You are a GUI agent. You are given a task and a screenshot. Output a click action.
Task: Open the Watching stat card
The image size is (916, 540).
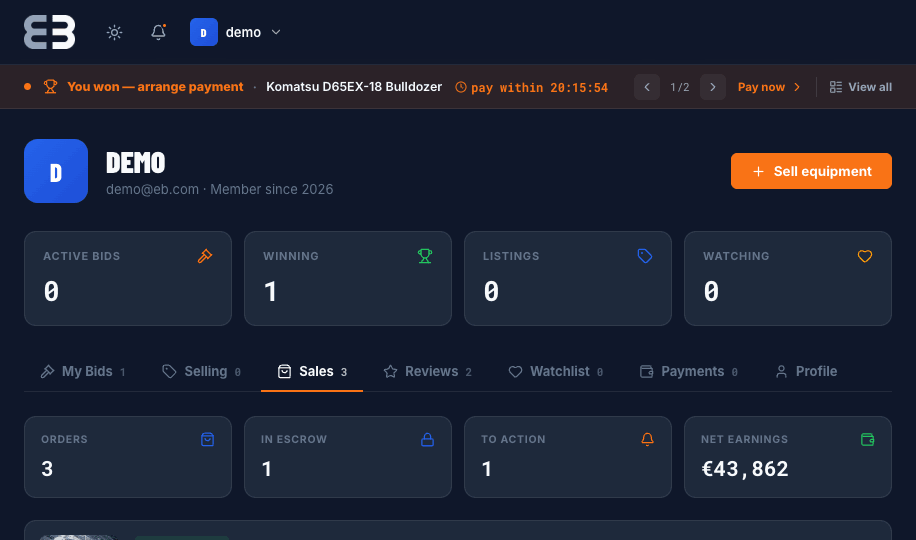tap(787, 278)
